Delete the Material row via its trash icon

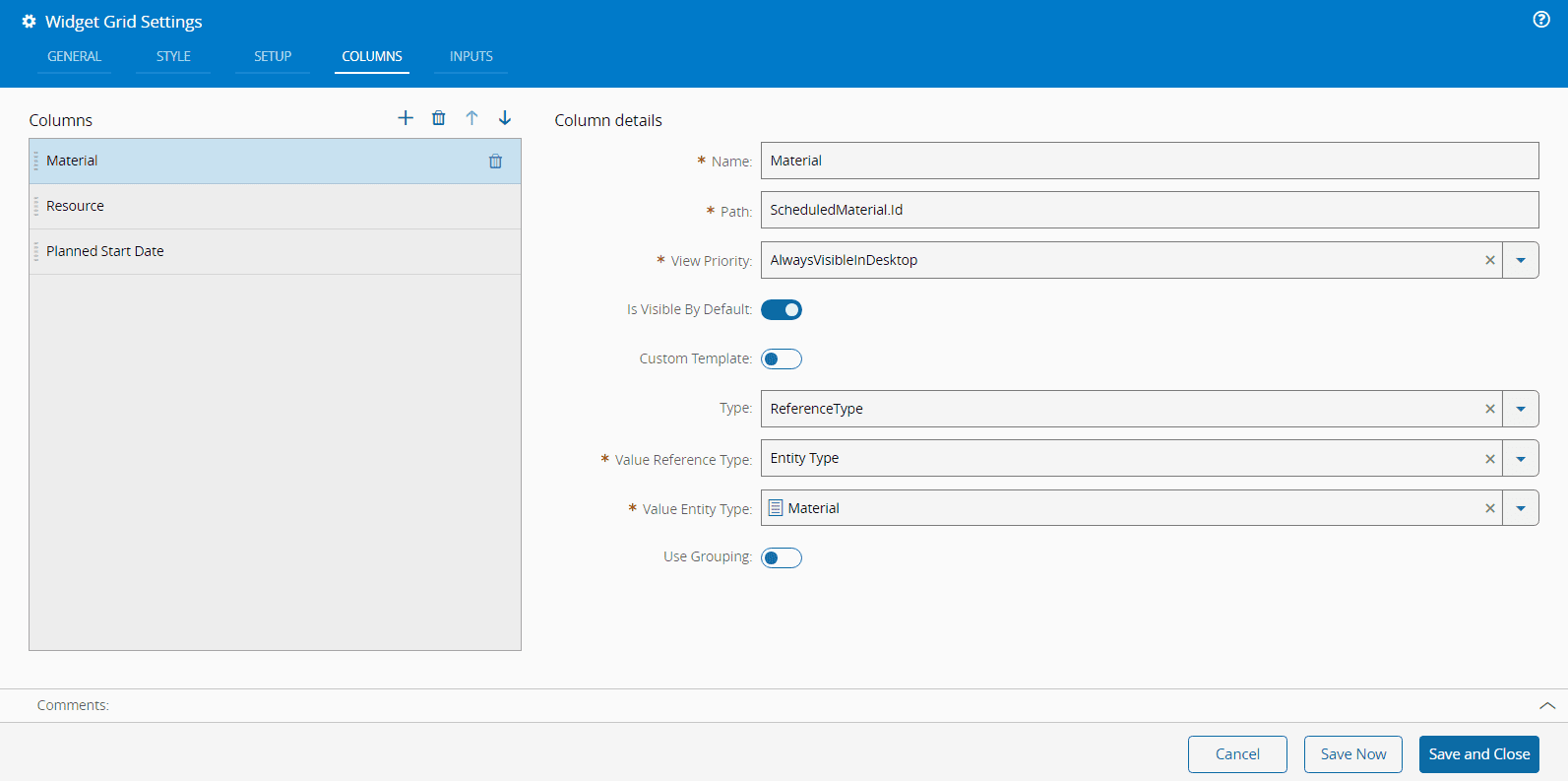tap(495, 162)
